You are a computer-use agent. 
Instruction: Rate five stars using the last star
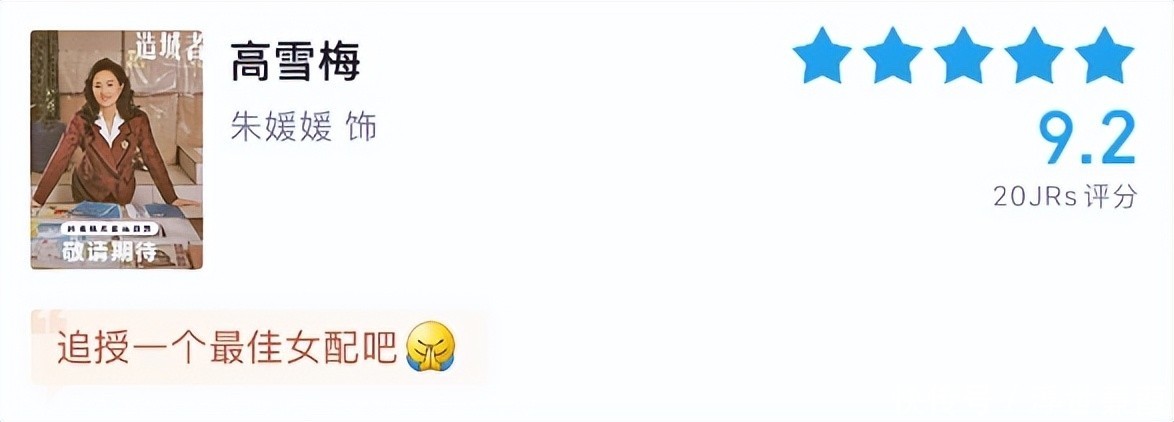point(1104,56)
